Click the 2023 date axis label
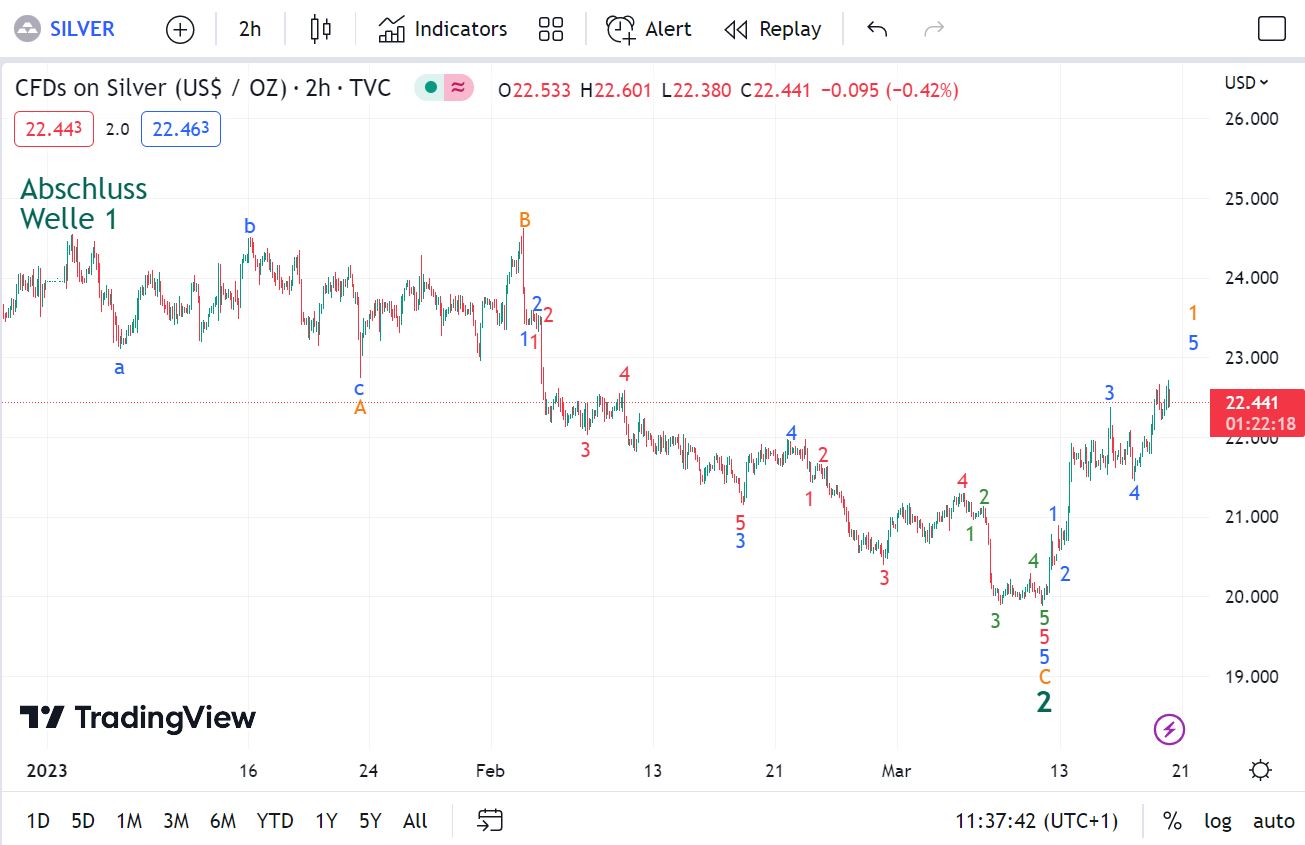 (46, 771)
